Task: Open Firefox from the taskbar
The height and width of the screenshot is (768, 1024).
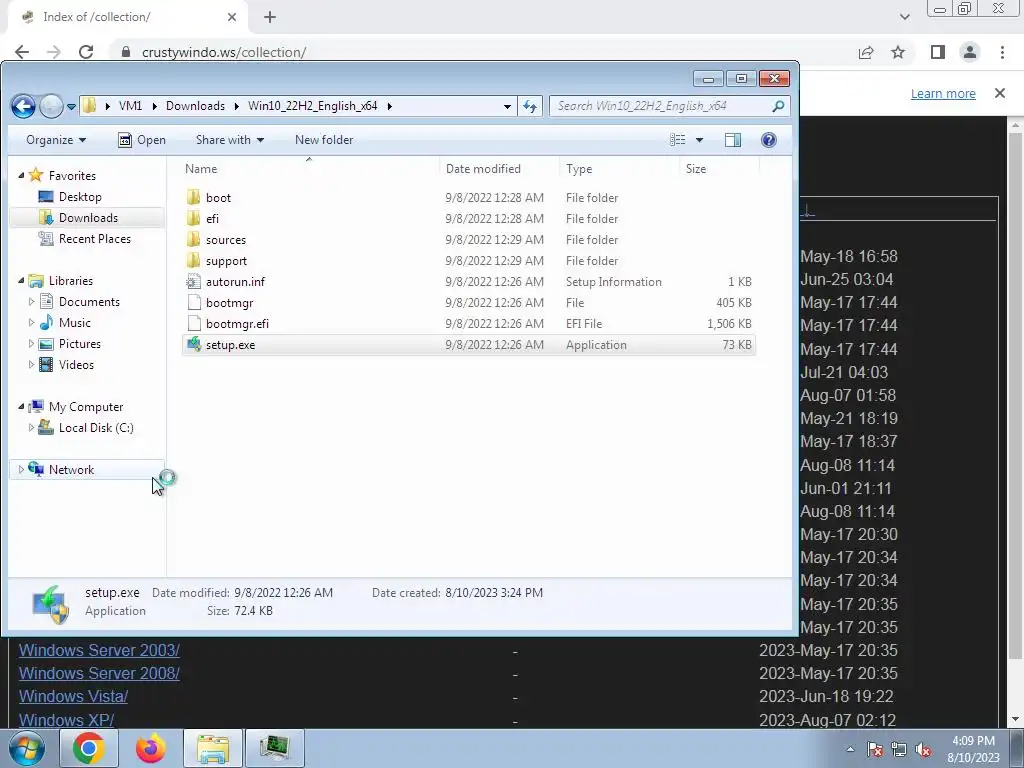Action: (x=151, y=748)
